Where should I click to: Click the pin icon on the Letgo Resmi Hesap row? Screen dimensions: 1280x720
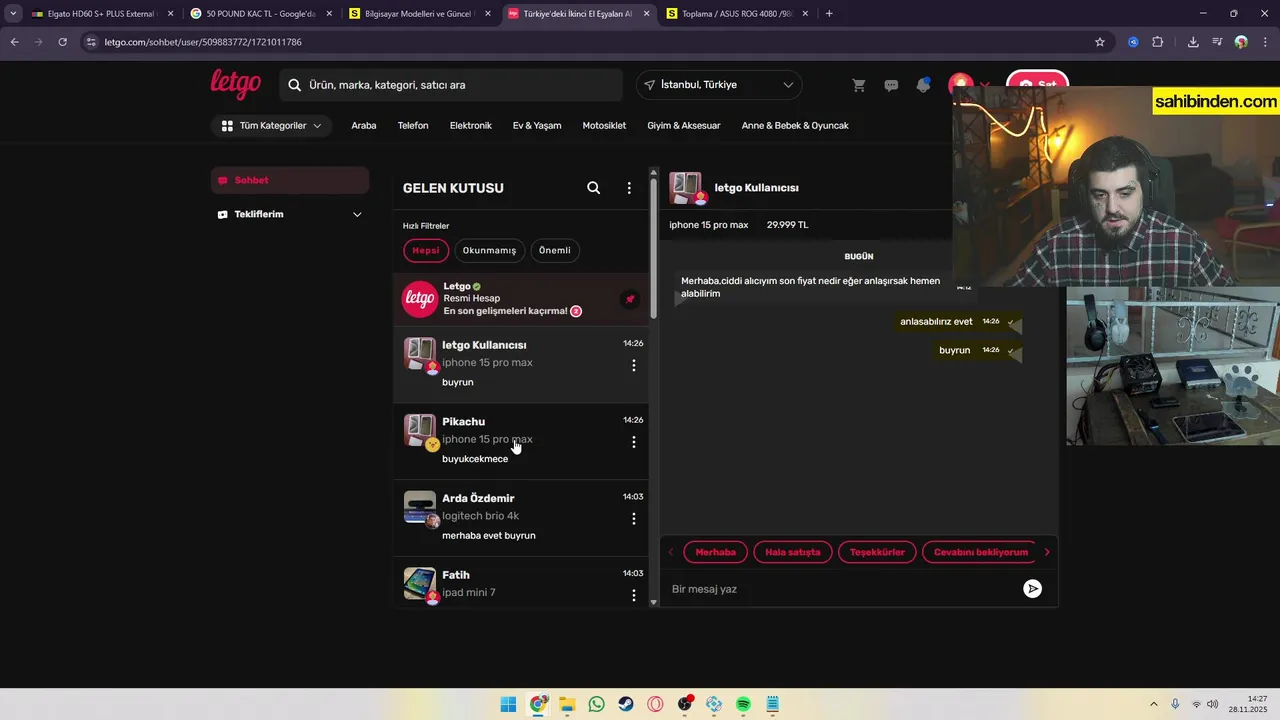click(x=630, y=299)
